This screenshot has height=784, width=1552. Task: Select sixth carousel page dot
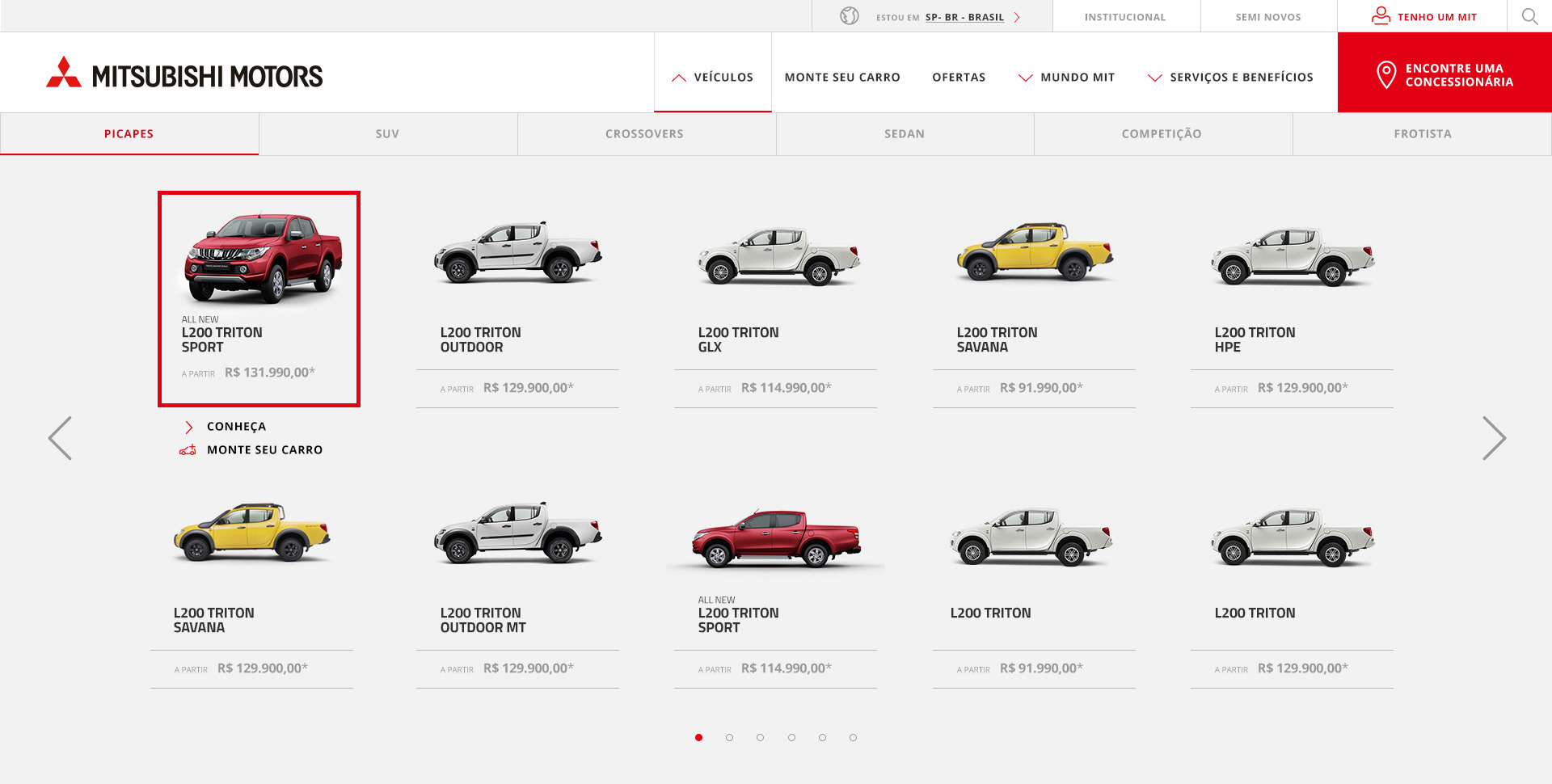click(853, 737)
